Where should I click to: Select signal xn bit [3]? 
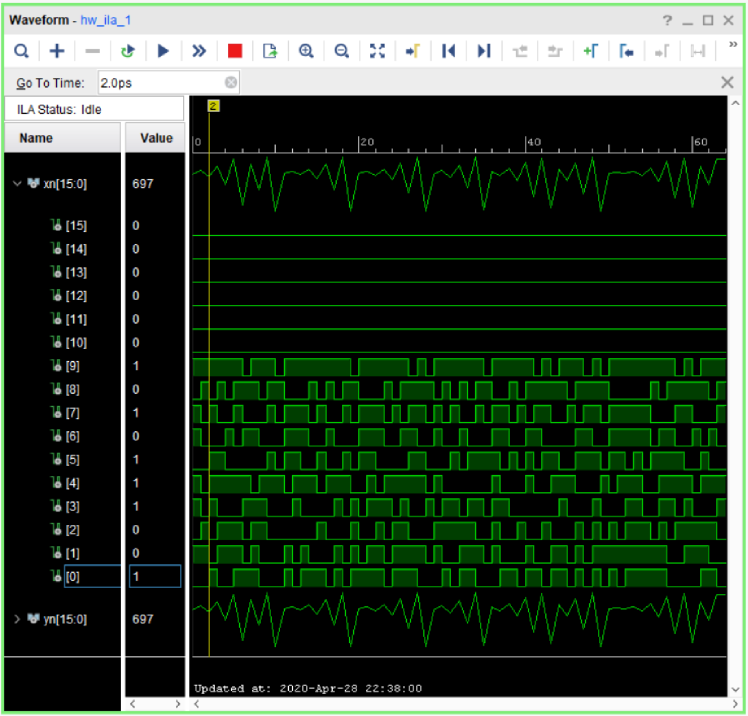click(73, 506)
